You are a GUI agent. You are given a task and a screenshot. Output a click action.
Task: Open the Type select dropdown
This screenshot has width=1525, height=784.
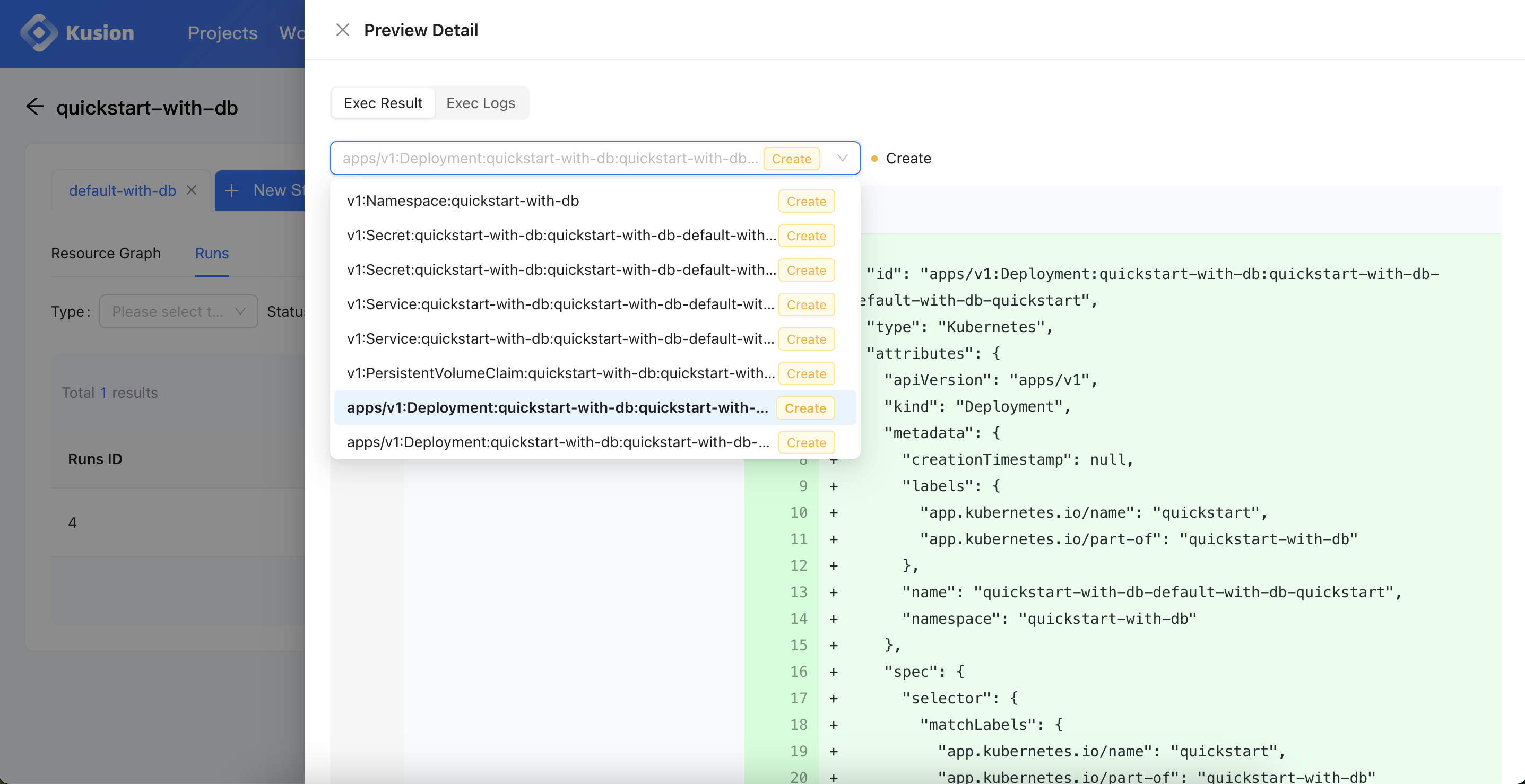[178, 311]
